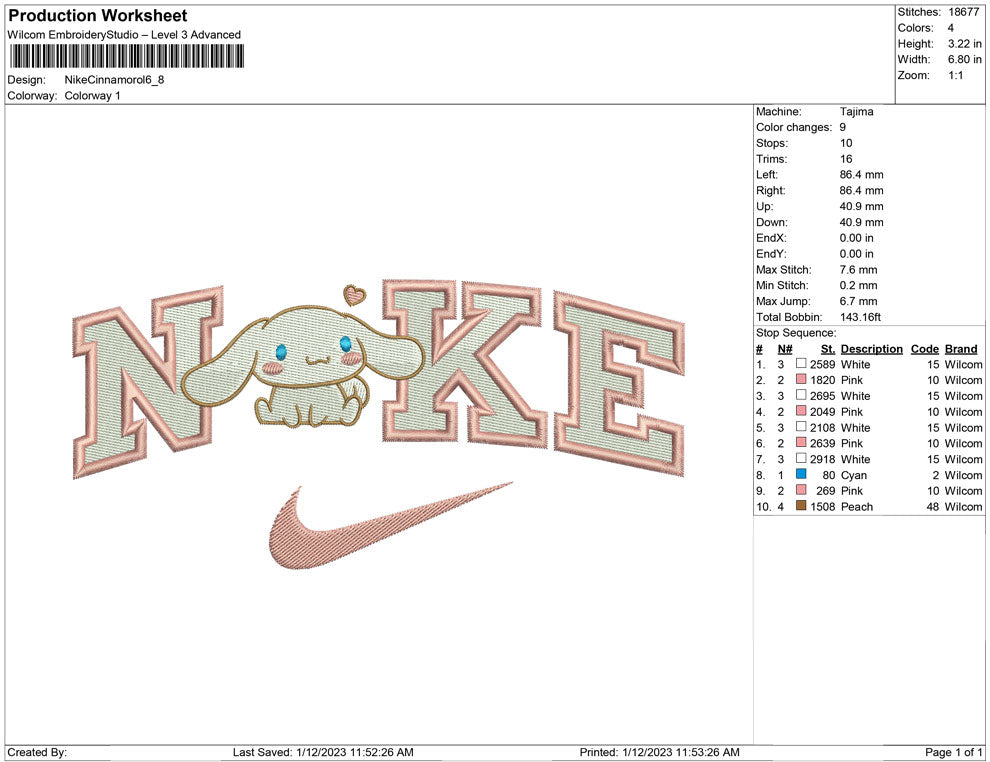The height and width of the screenshot is (762, 990).
Task: Click the Production Worksheet title
Action: coord(97,16)
